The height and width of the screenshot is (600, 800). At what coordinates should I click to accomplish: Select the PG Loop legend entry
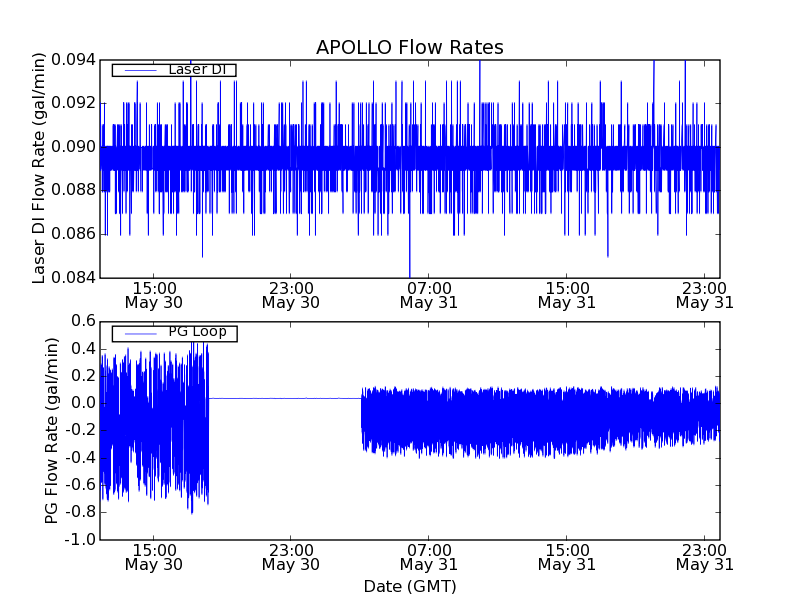(x=196, y=332)
